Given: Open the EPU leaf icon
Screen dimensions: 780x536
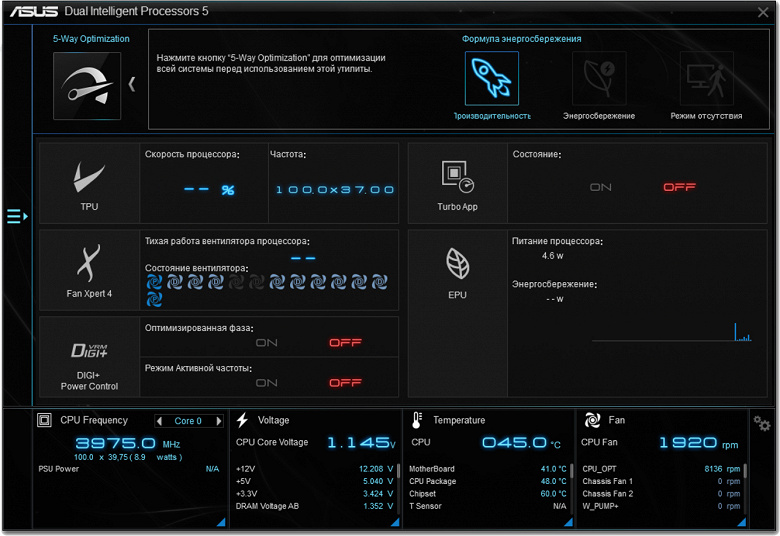Looking at the screenshot, I should click(457, 263).
